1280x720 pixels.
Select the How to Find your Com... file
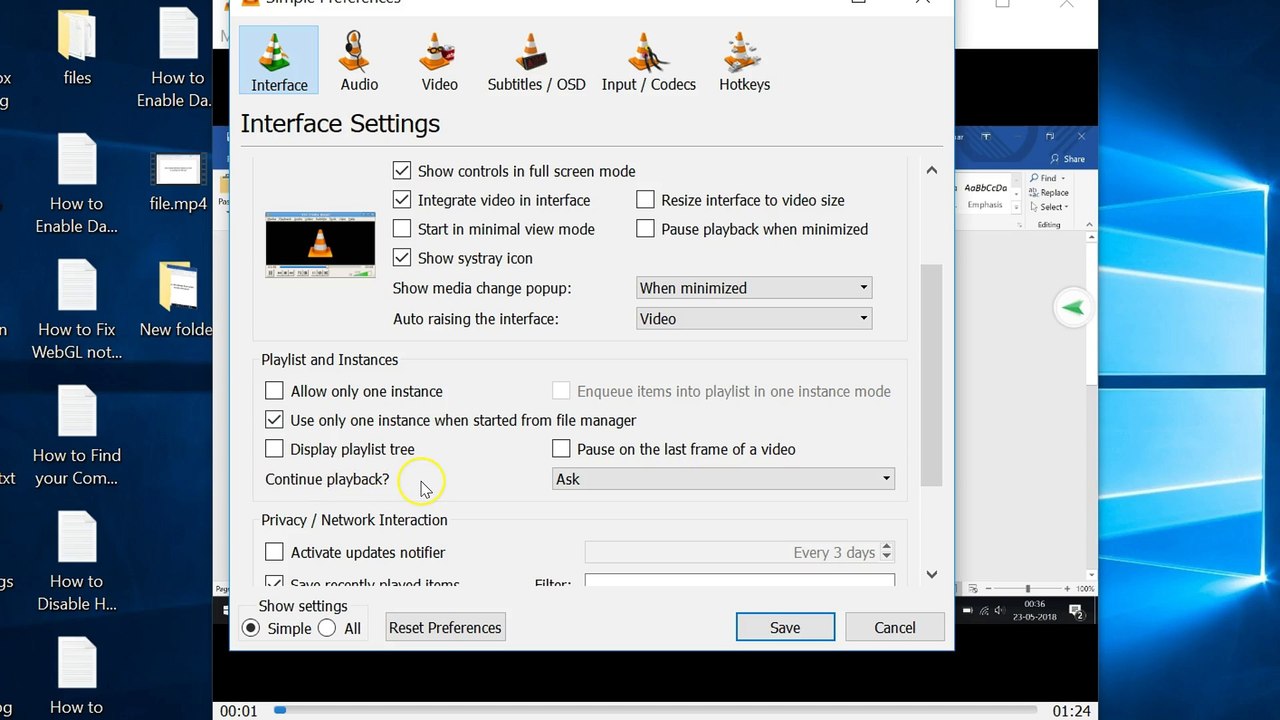77,437
